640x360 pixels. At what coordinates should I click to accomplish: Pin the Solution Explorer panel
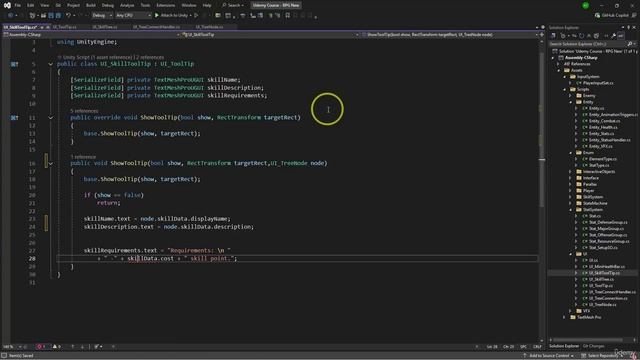point(629,27)
